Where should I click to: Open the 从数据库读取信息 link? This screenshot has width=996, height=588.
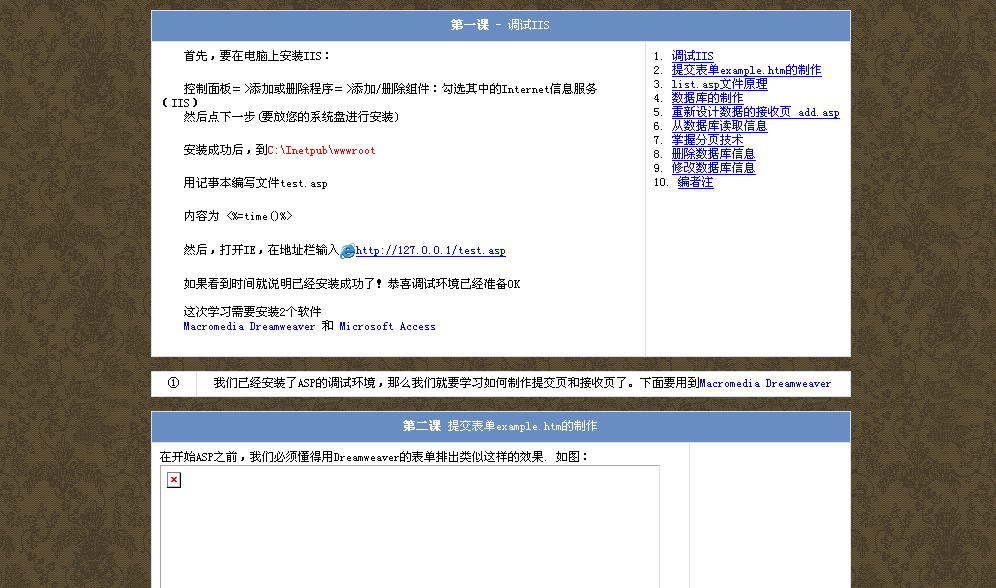[719, 126]
